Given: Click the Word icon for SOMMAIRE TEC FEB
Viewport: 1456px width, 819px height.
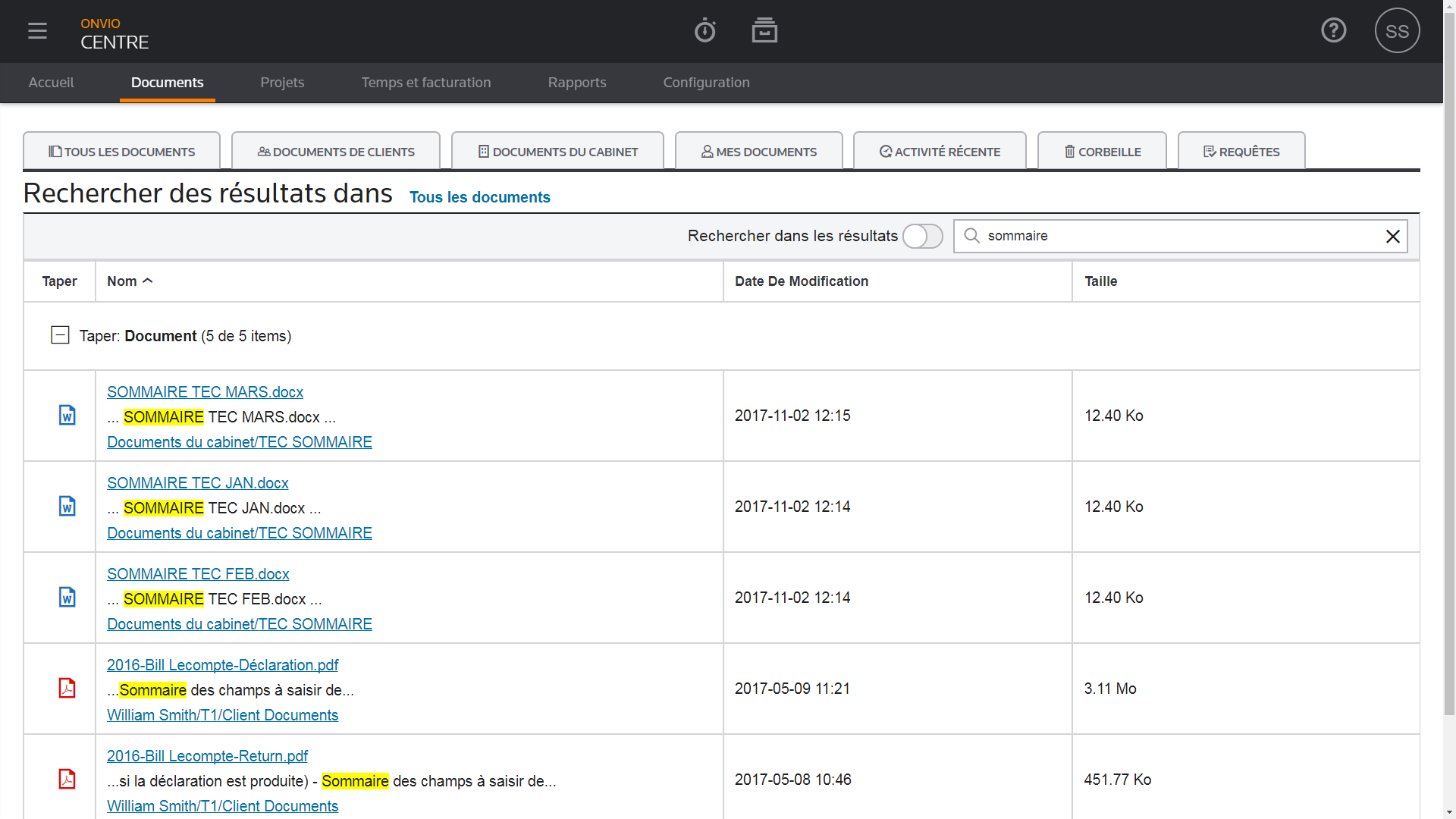Looking at the screenshot, I should [67, 598].
